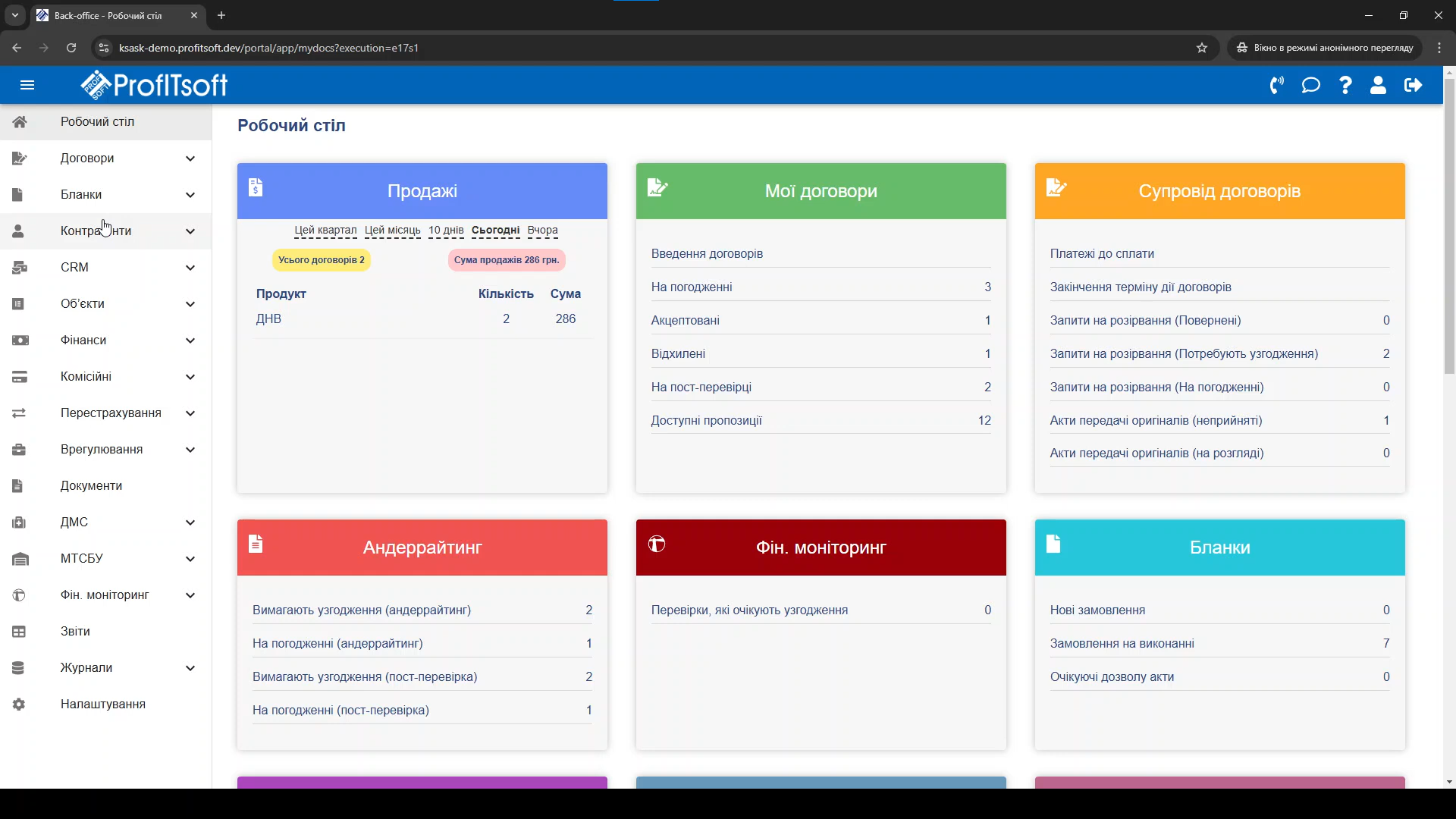This screenshot has height=819, width=1456.
Task: Bookmark this page with star icon
Action: (x=1202, y=48)
